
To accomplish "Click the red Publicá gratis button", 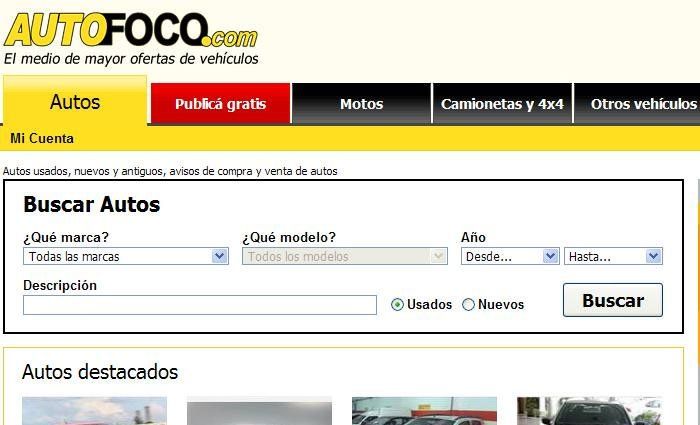I will click(220, 104).
